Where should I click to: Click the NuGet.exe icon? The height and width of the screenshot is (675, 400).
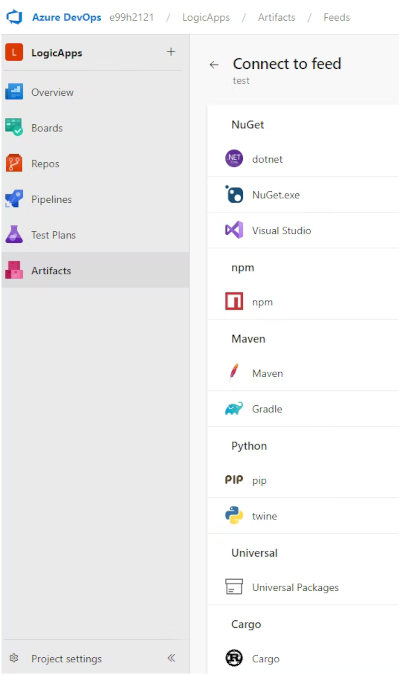[234, 194]
